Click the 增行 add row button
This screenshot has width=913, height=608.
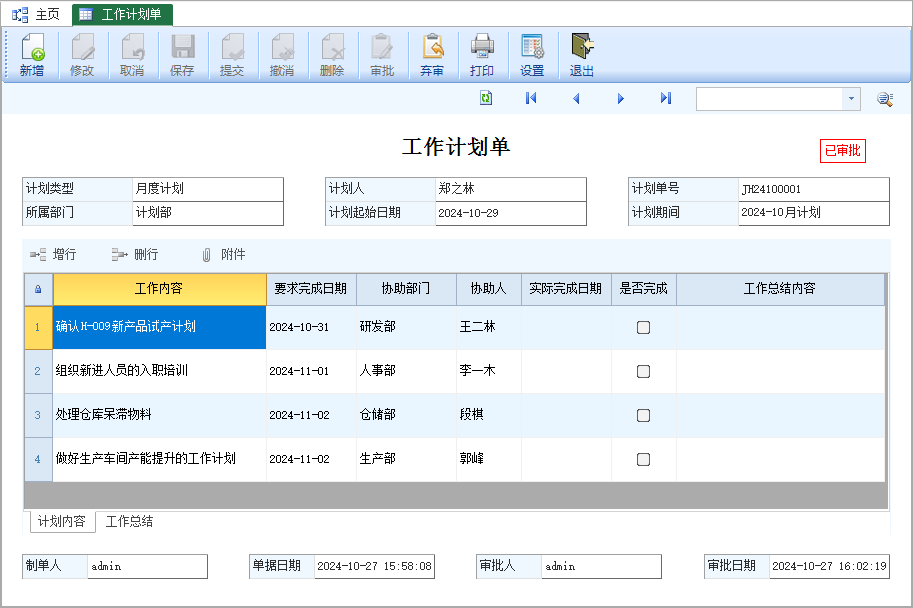[x=53, y=254]
